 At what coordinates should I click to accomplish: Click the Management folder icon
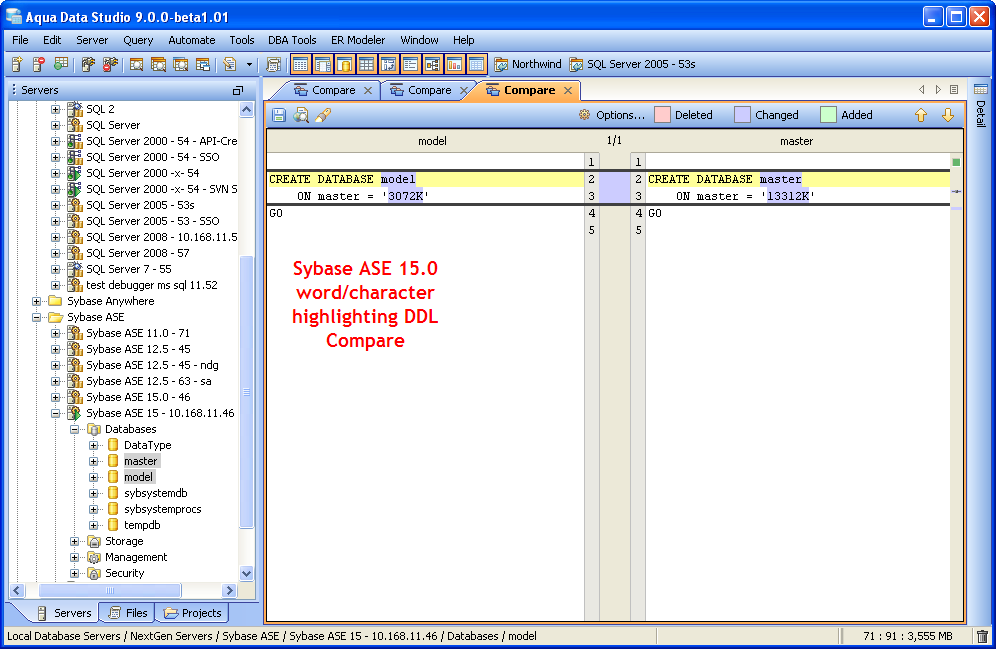(x=94, y=558)
